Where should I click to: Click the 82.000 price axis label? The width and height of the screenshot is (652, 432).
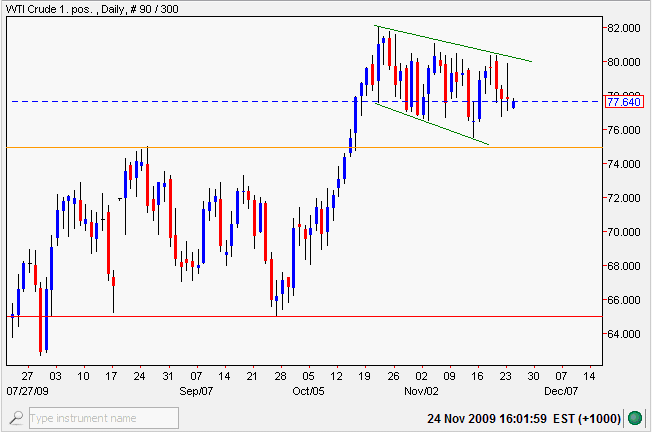coord(623,28)
